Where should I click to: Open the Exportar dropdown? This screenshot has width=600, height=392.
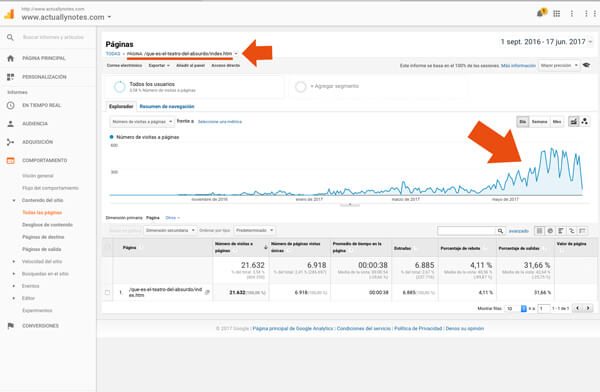click(x=159, y=65)
